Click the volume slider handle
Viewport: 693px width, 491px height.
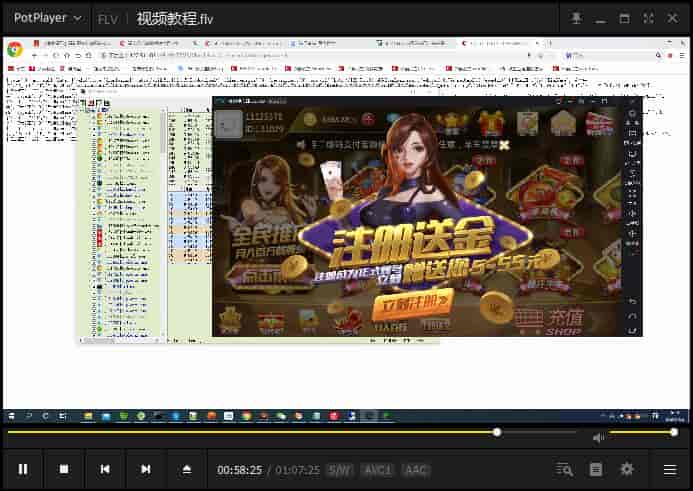(x=674, y=432)
